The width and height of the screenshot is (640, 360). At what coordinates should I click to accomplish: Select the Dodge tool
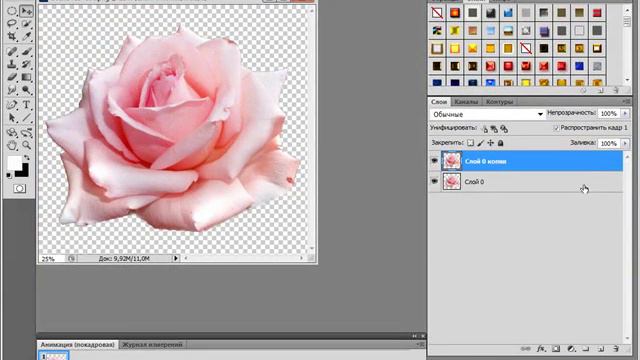click(x=27, y=90)
